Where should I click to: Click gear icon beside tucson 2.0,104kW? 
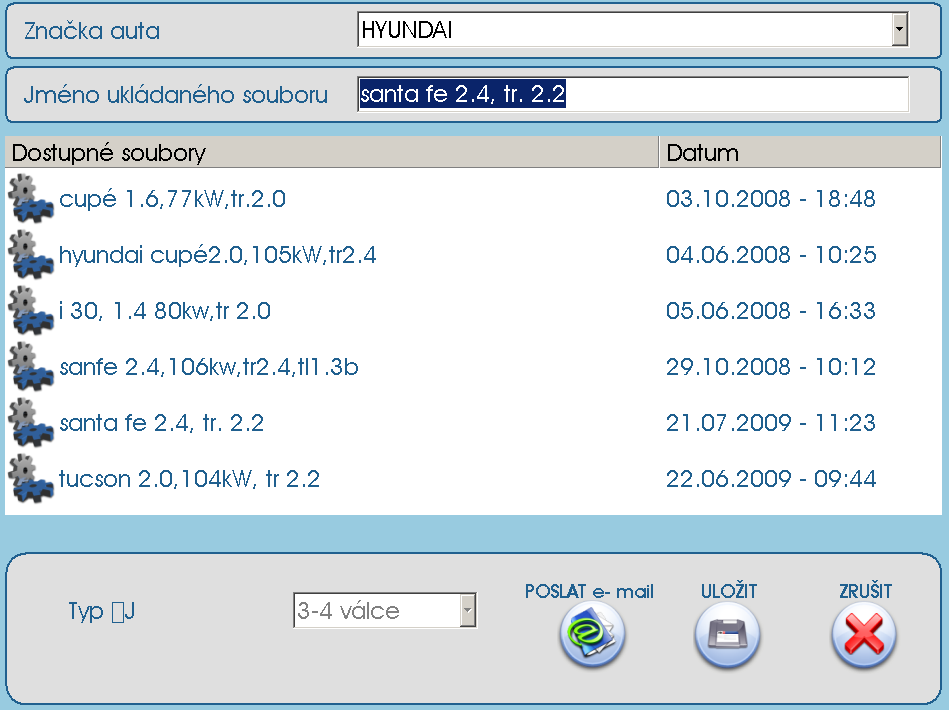click(x=30, y=478)
